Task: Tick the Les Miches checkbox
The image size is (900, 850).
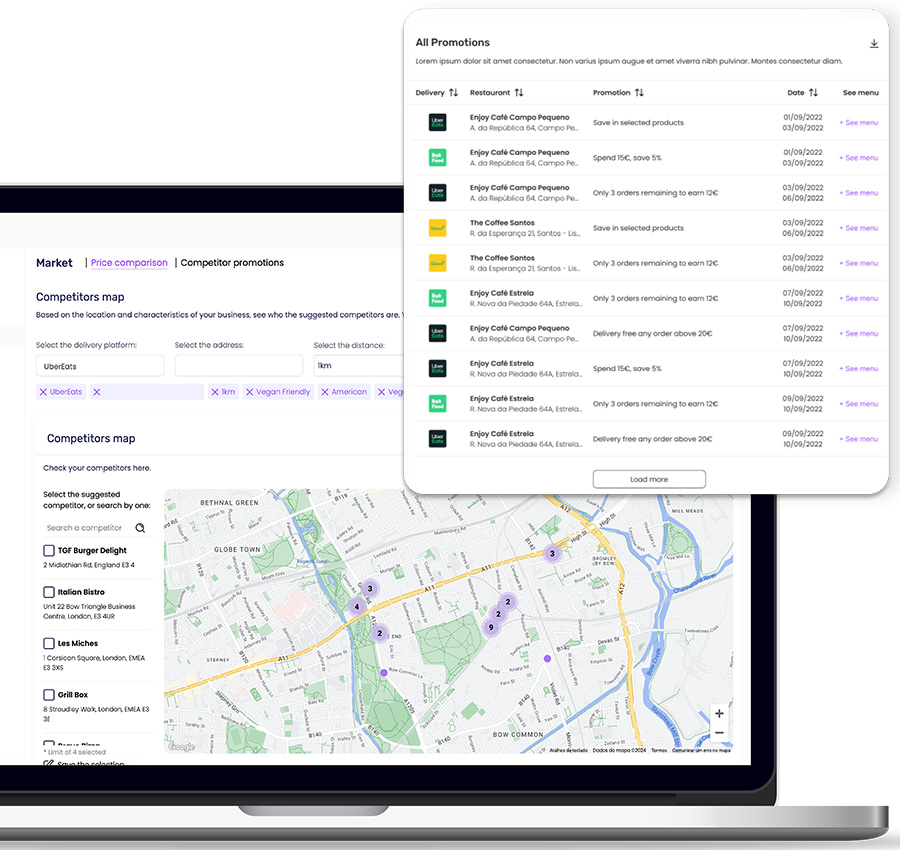Action: coord(49,643)
